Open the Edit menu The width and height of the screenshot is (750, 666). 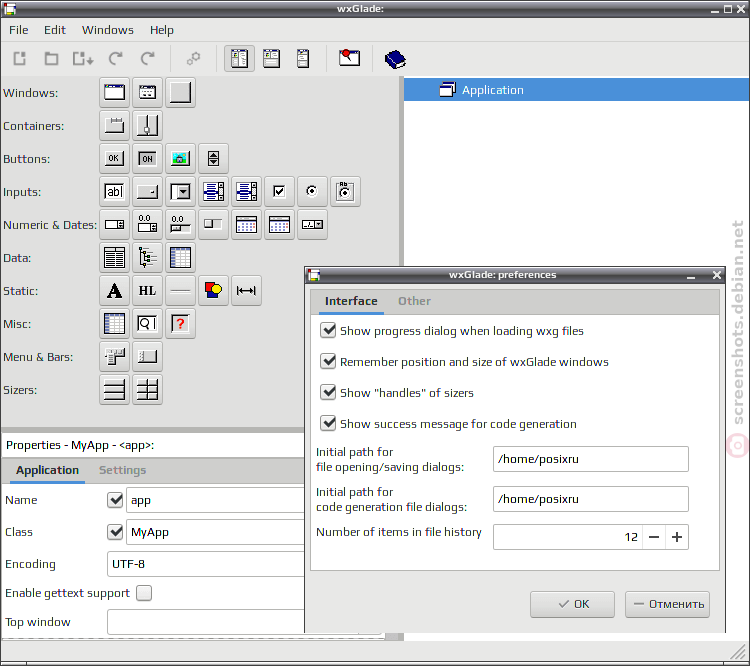[x=55, y=30]
